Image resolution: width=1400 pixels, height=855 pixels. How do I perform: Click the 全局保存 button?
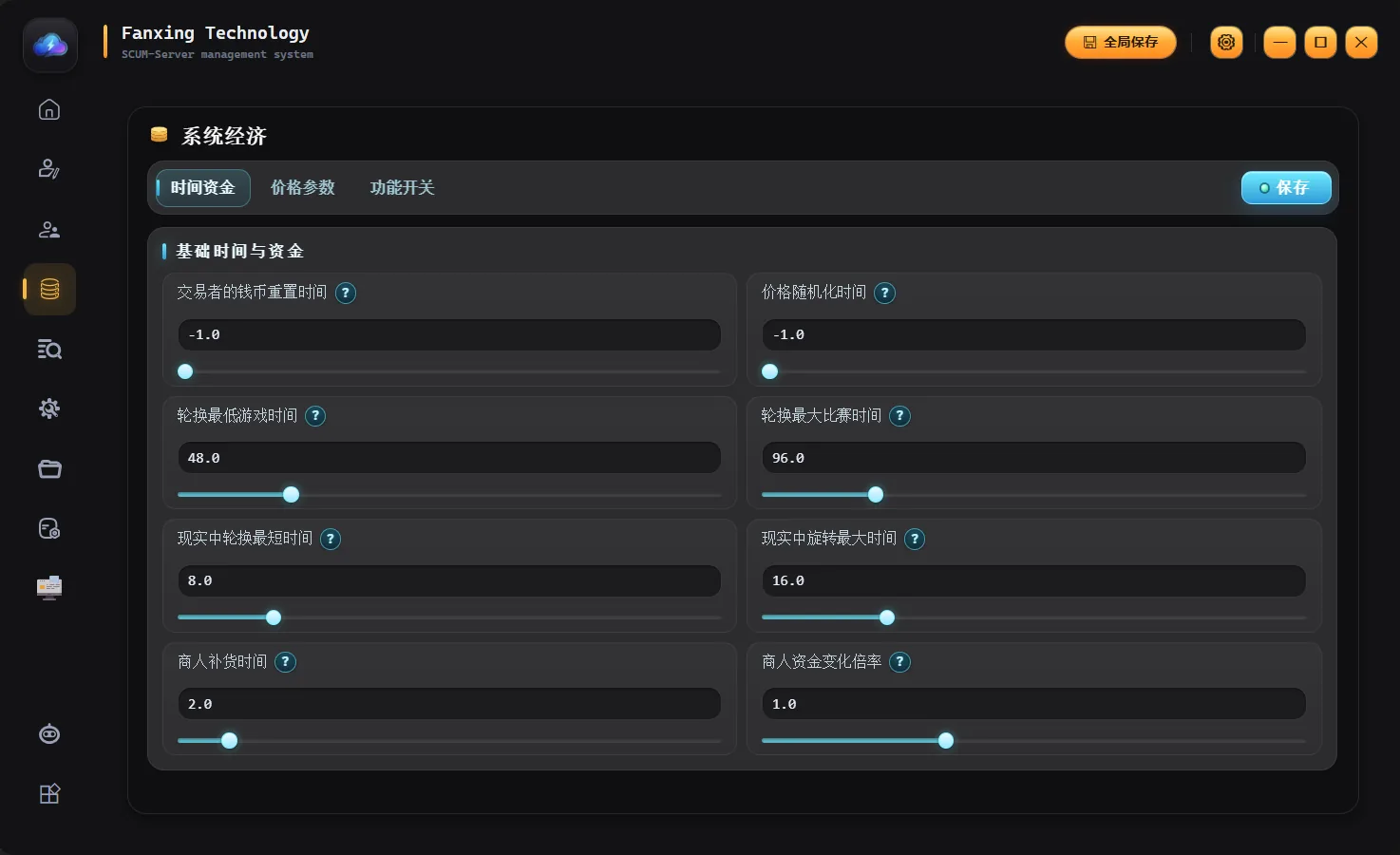tap(1121, 42)
